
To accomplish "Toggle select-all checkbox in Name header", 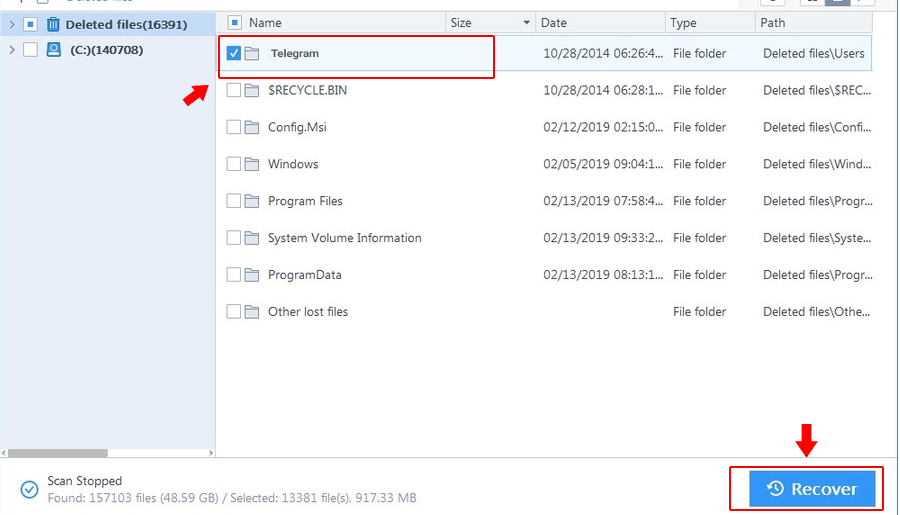I will pos(234,23).
